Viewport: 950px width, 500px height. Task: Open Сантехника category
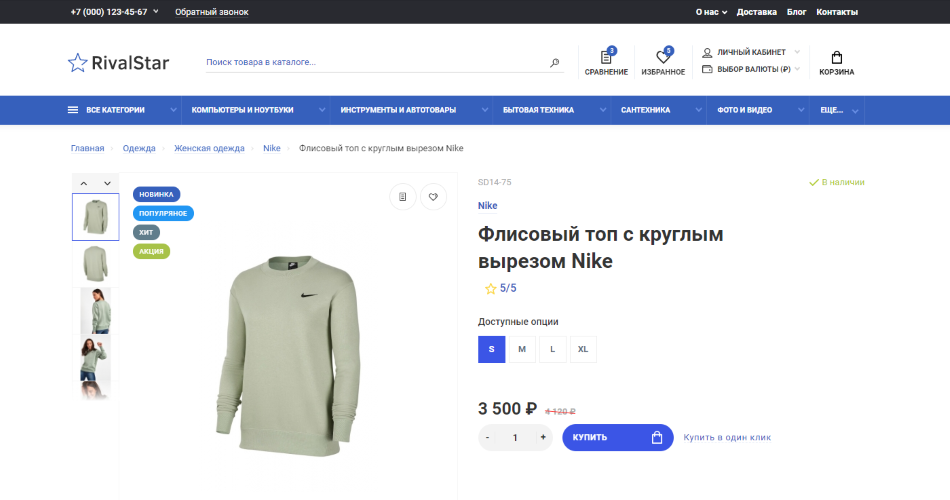(645, 110)
